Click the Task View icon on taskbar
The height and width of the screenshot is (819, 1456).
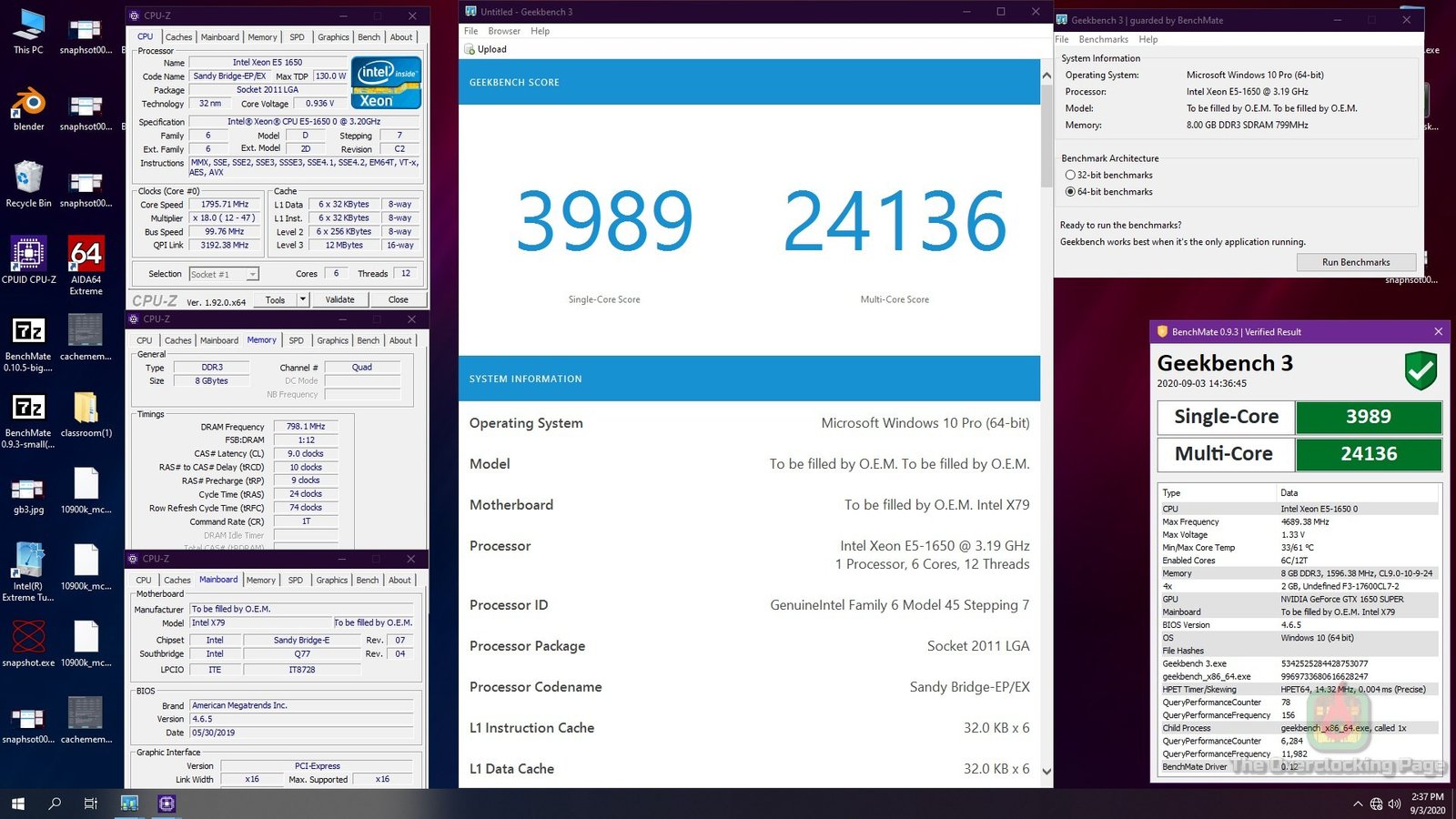pyautogui.click(x=89, y=804)
